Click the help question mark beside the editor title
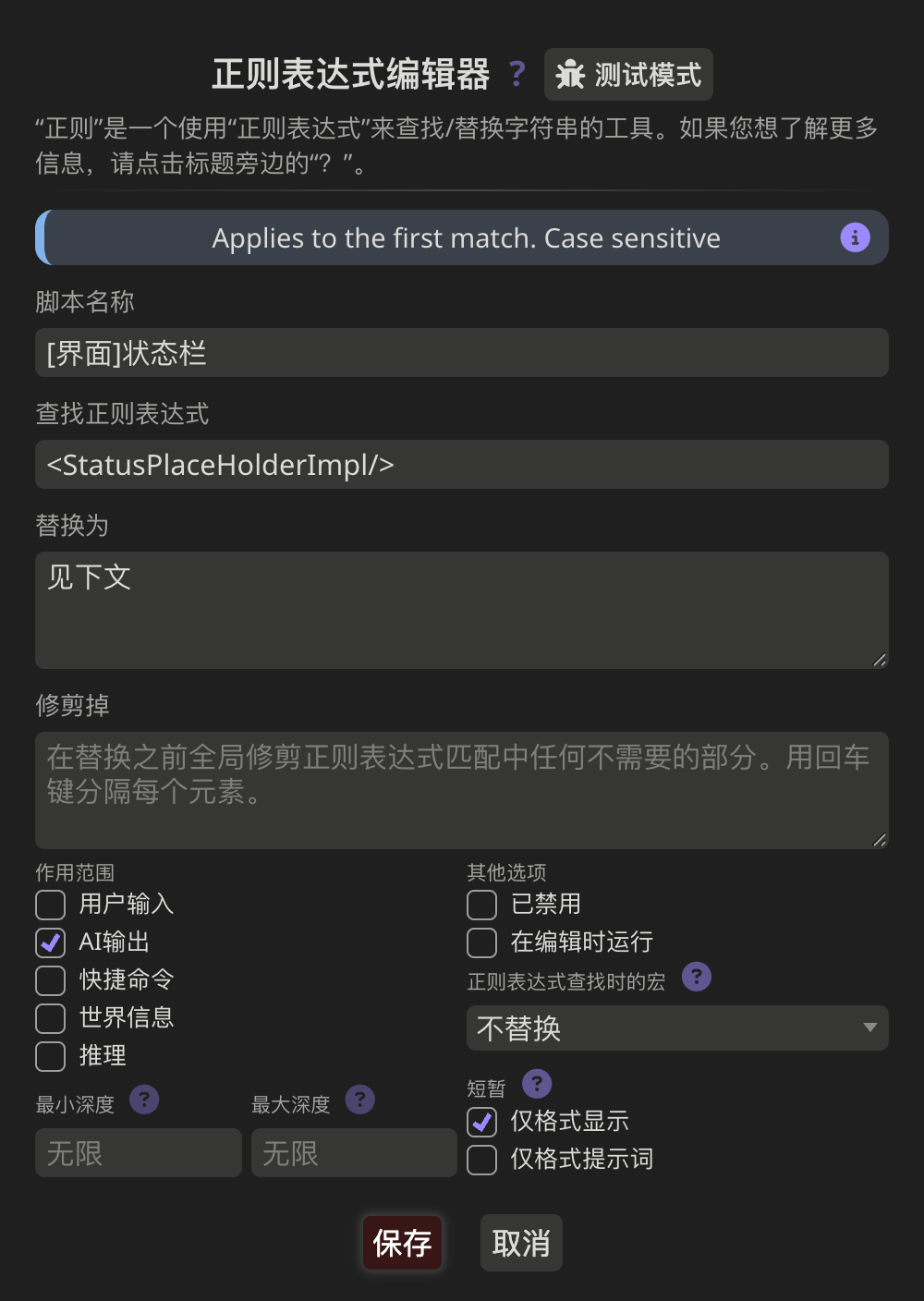 517,73
